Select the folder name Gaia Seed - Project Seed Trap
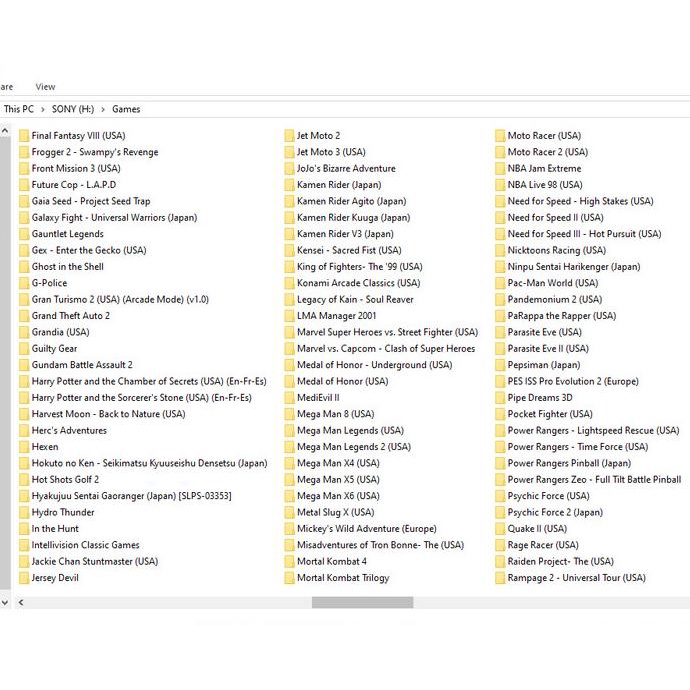This screenshot has width=690, height=690. pyautogui.click(x=91, y=201)
